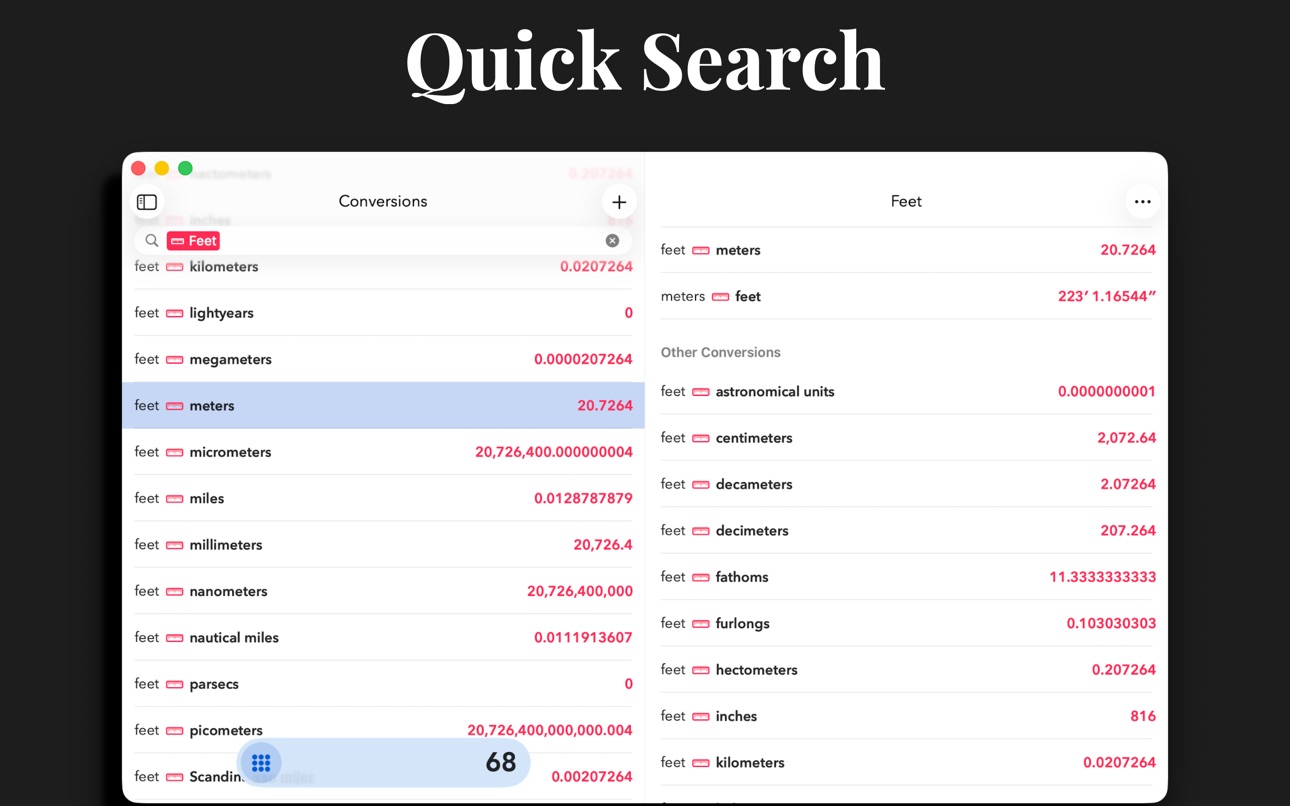Screen dimensions: 1290x806
Task: Open feet to hectometers row
Action: pos(908,670)
